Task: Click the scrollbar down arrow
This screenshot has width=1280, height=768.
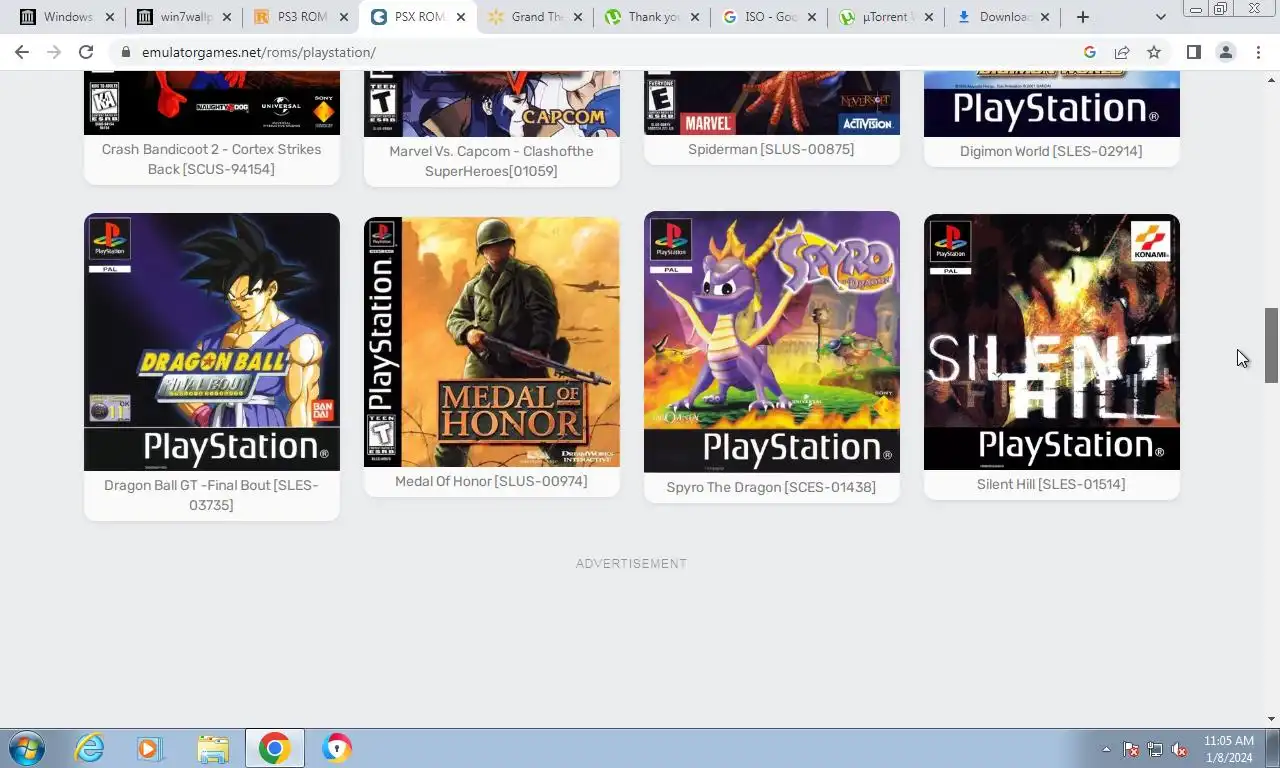Action: coord(1271,719)
